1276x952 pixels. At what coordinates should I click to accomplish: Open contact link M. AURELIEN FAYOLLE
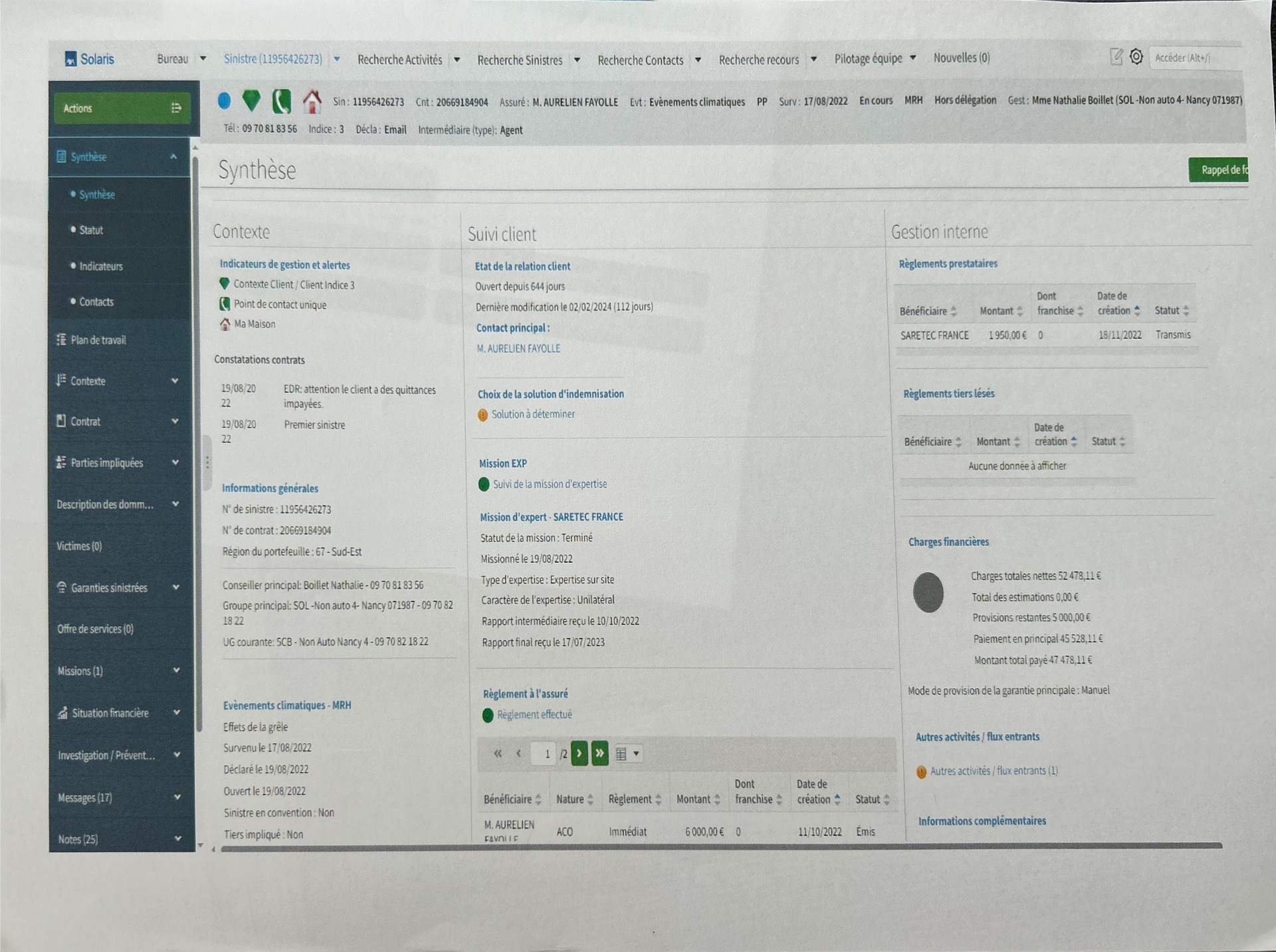[x=518, y=349]
